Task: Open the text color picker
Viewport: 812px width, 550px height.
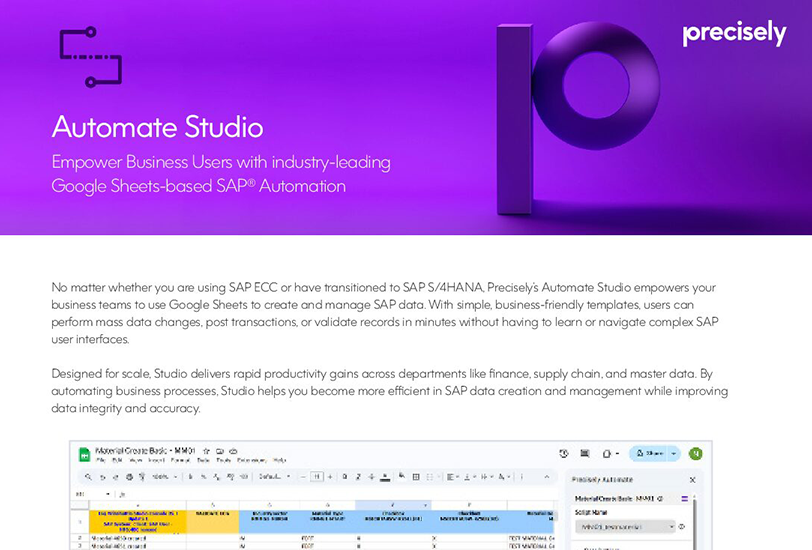Action: (385, 477)
